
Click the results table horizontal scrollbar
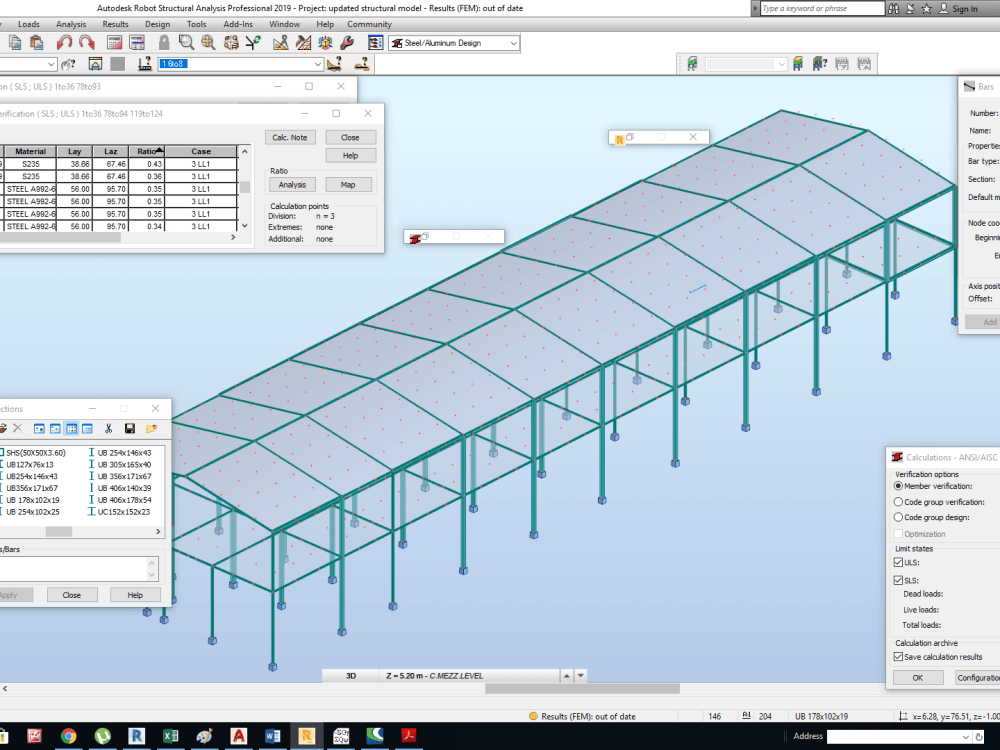[x=60, y=237]
